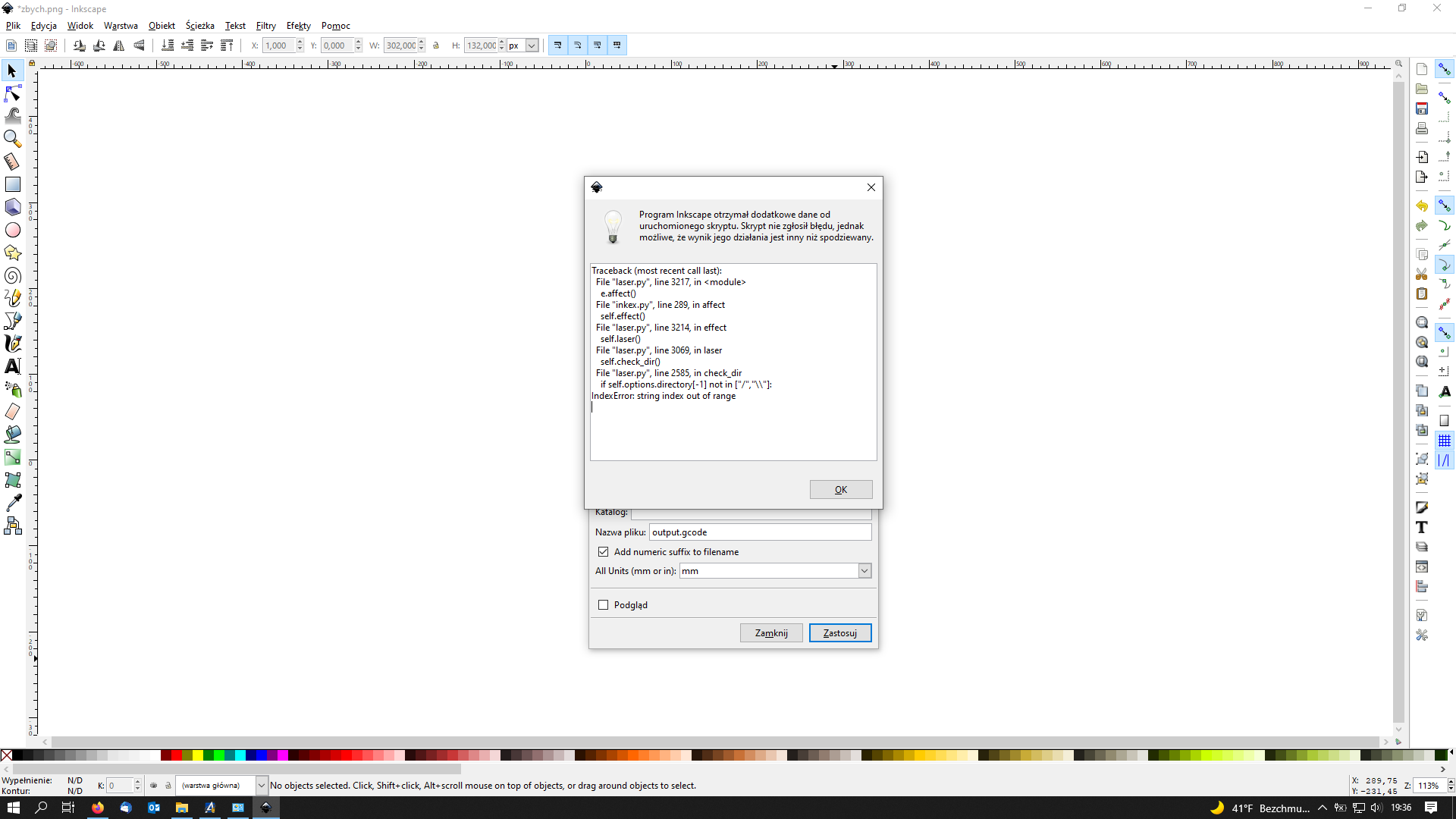Open the All Units mm dropdown

coord(864,571)
